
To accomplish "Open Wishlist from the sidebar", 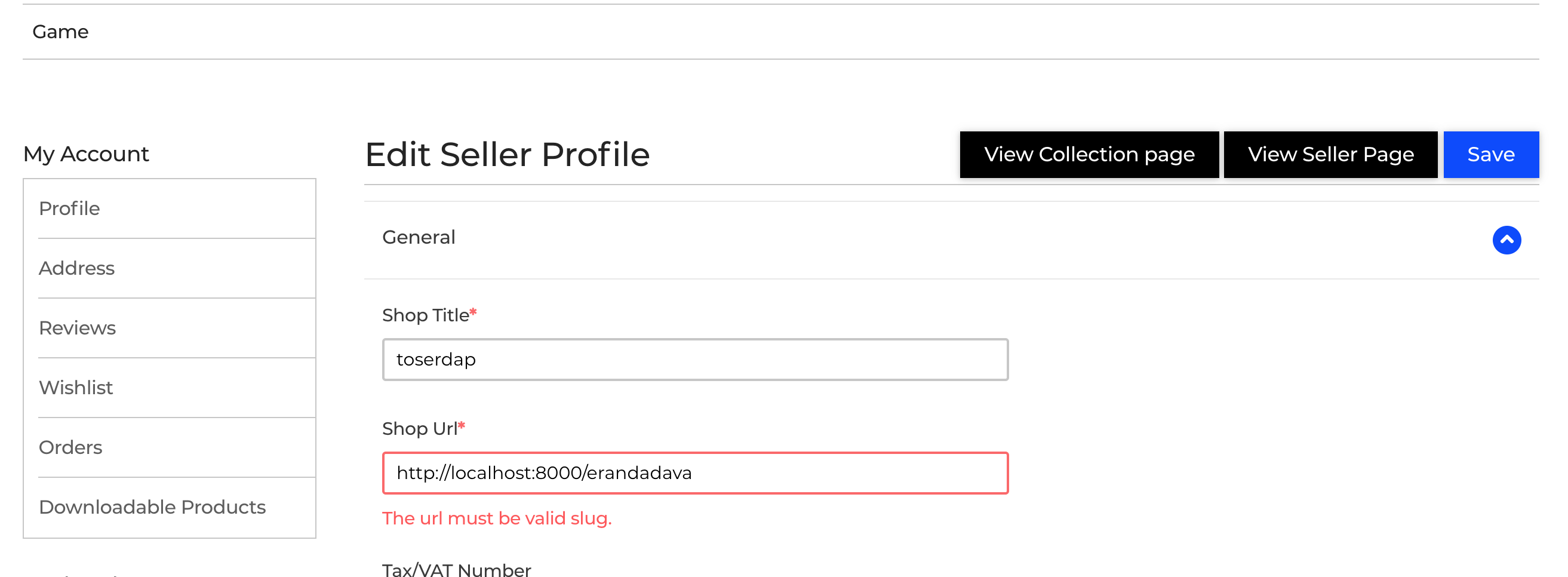I will (76, 388).
